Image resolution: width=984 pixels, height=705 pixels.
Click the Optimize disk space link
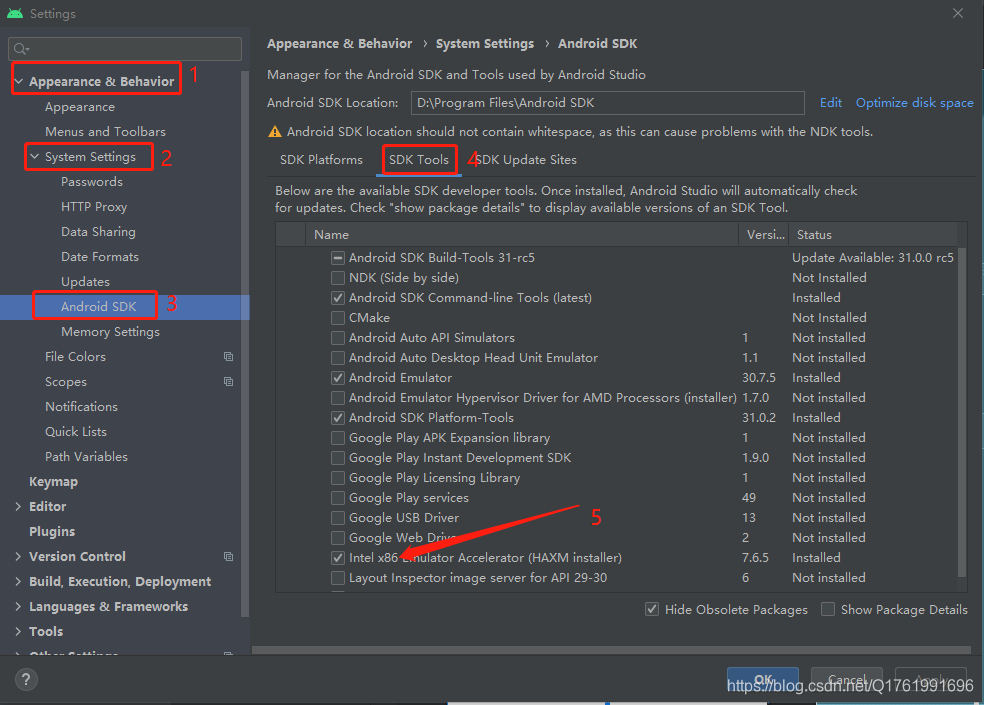(914, 103)
